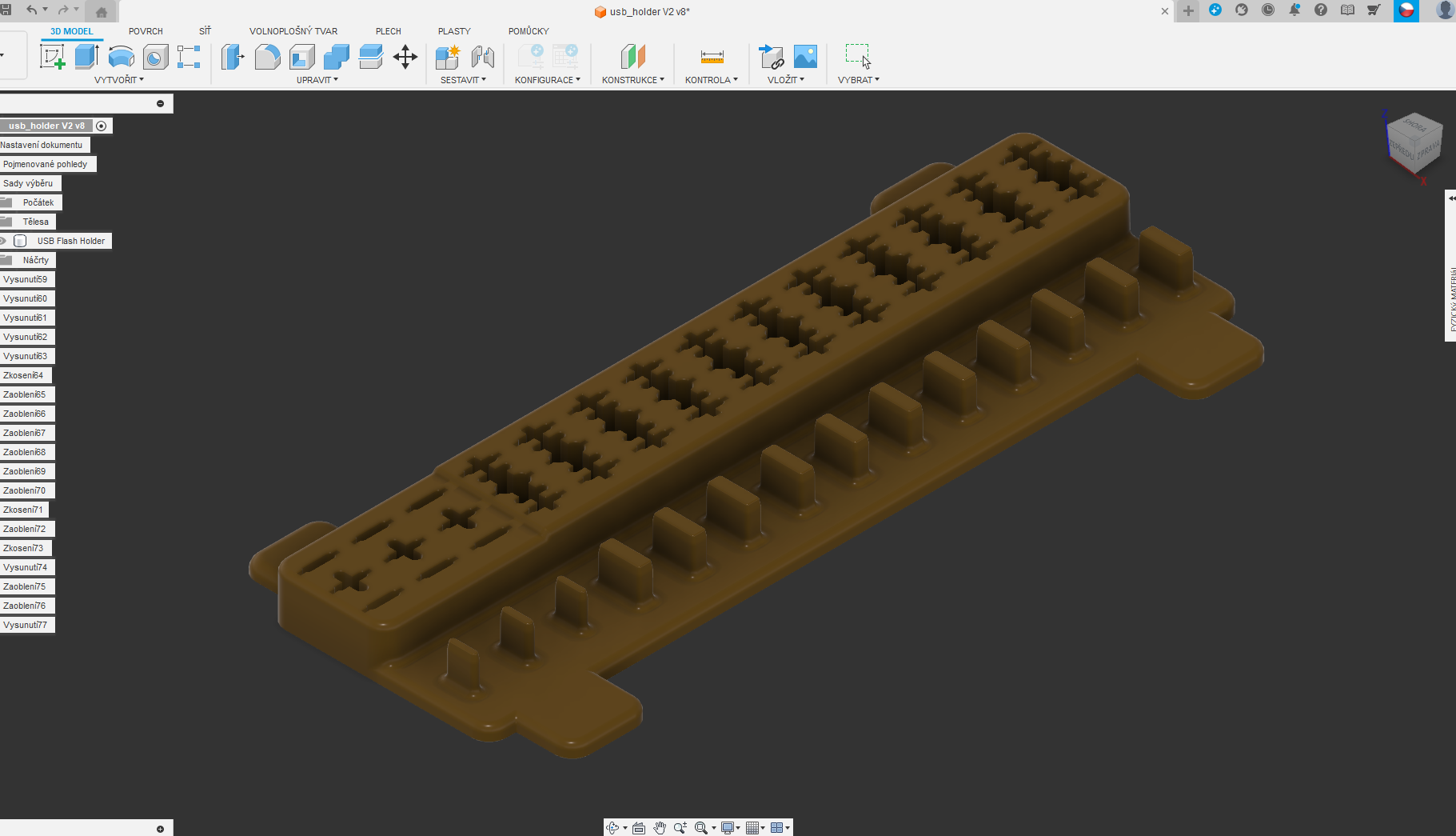Expand the UPRAVIT dropdown menu
The height and width of the screenshot is (836, 1456).
(317, 80)
